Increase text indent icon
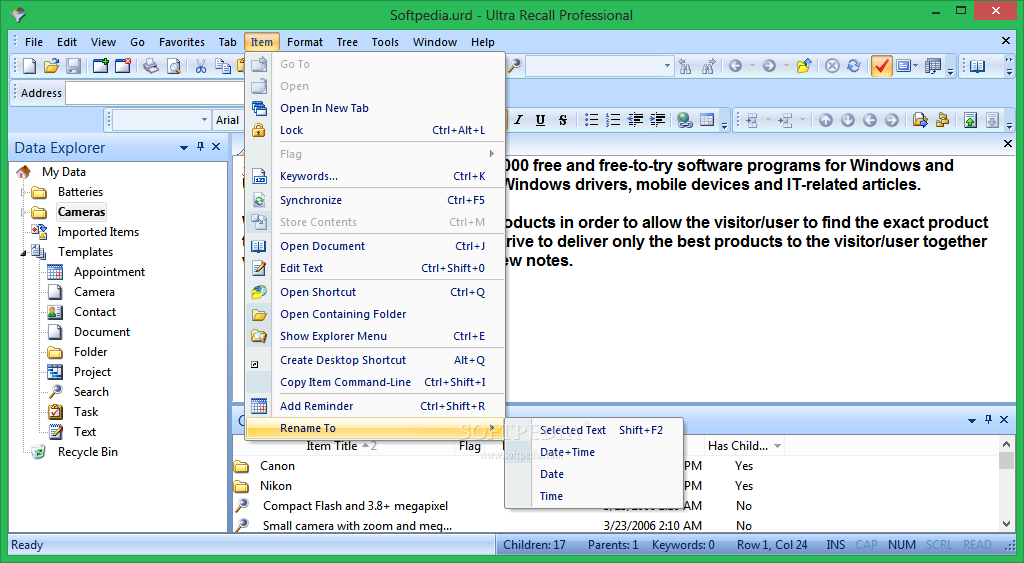 658,120
